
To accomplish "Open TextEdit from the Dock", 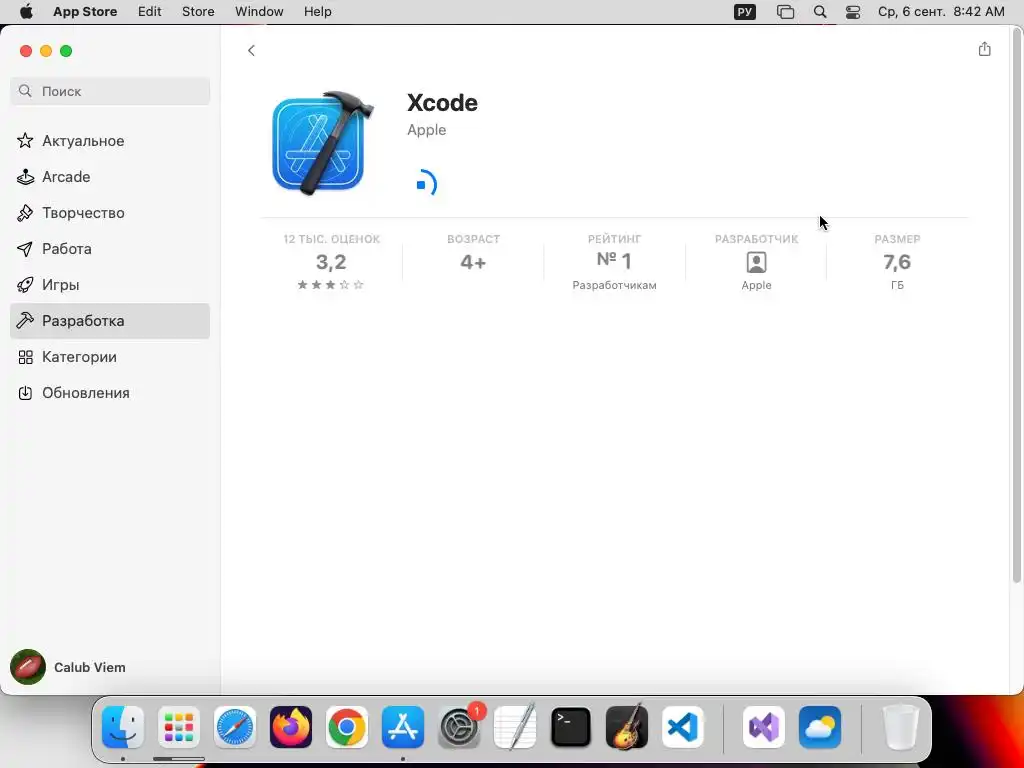I will [x=515, y=727].
